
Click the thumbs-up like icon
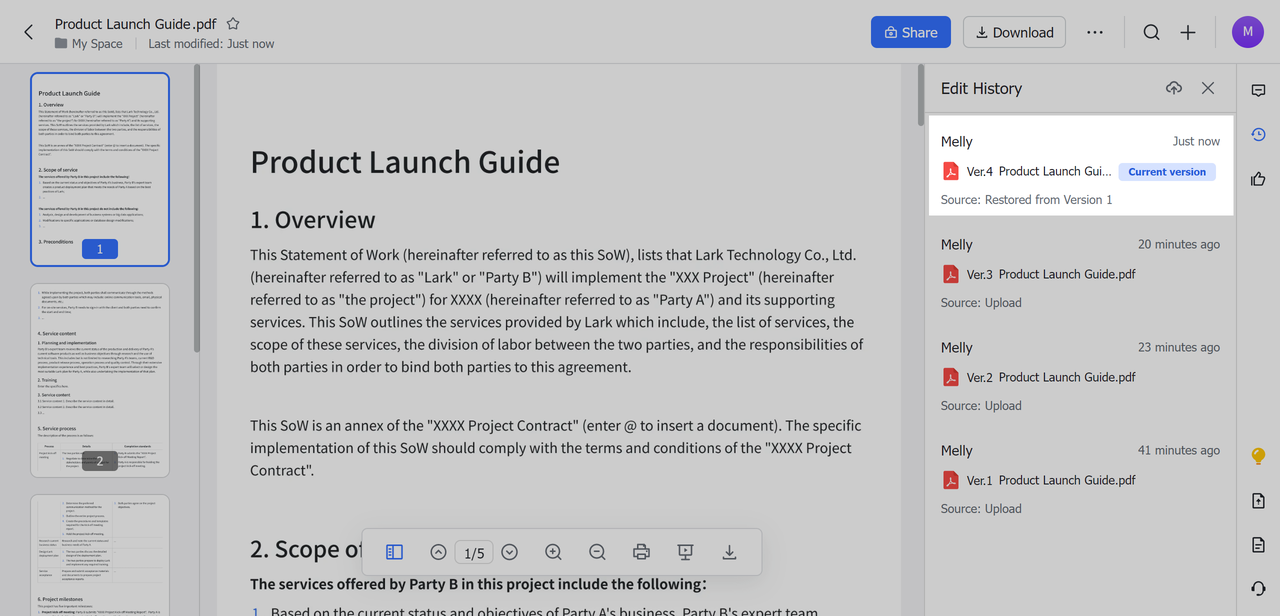pos(1258,179)
